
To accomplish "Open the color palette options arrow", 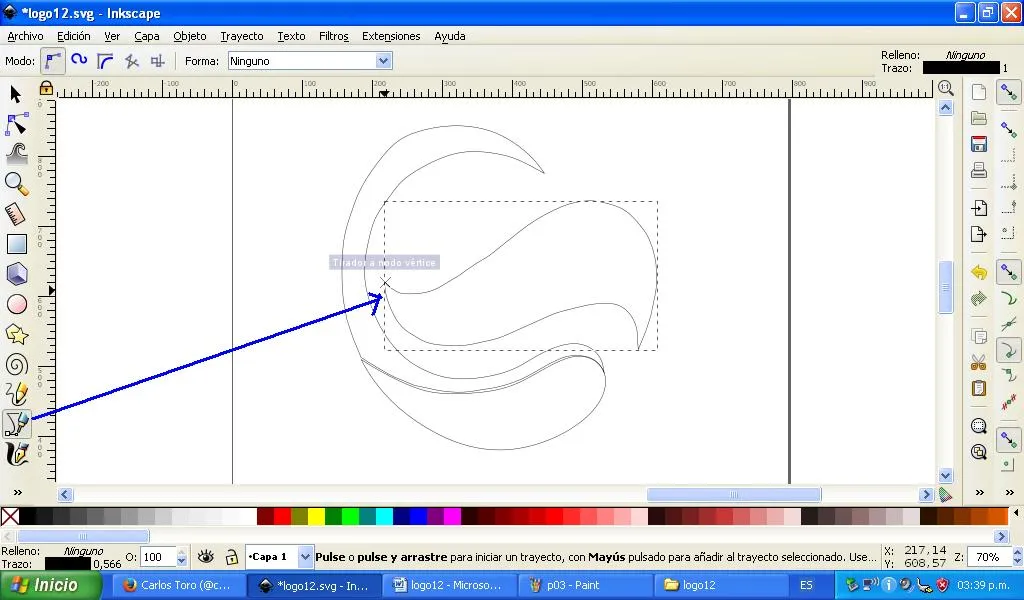I will [x=1016, y=514].
